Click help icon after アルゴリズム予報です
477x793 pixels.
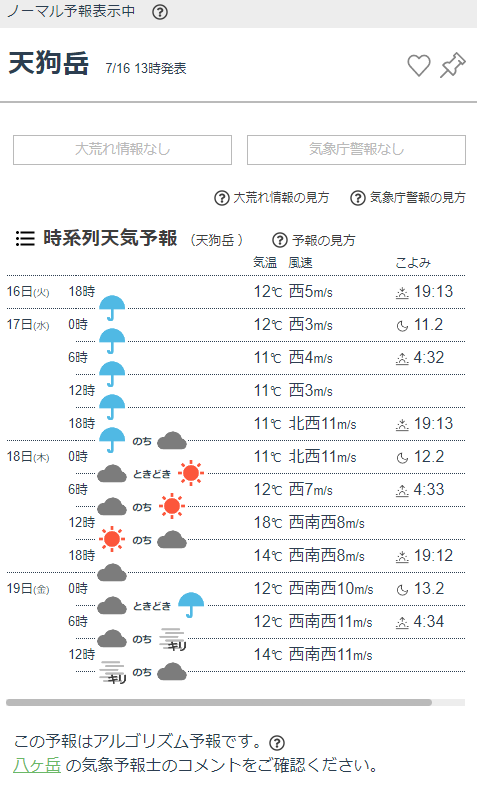[x=277, y=743]
